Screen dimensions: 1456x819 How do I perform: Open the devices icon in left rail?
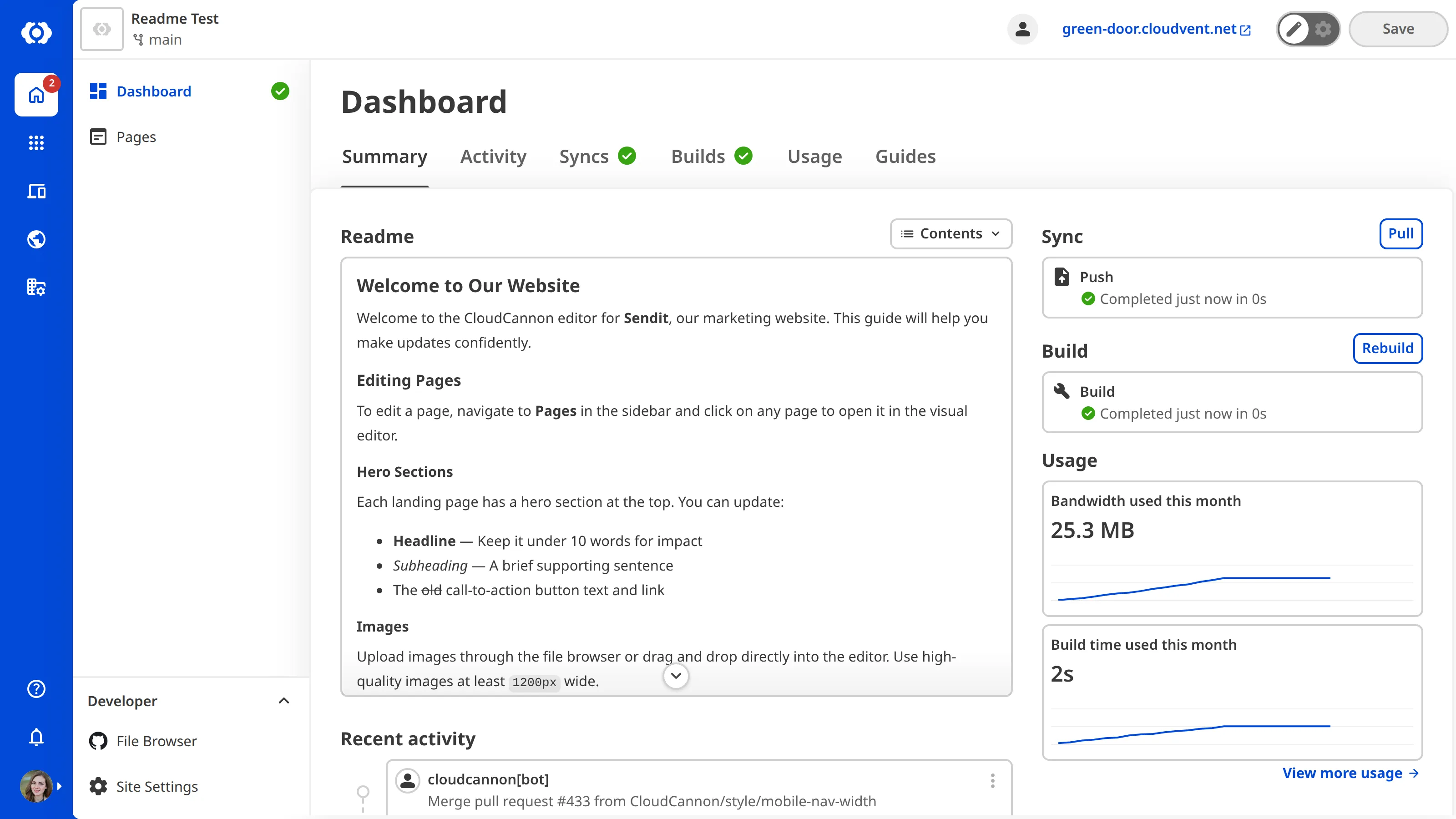pos(36,191)
